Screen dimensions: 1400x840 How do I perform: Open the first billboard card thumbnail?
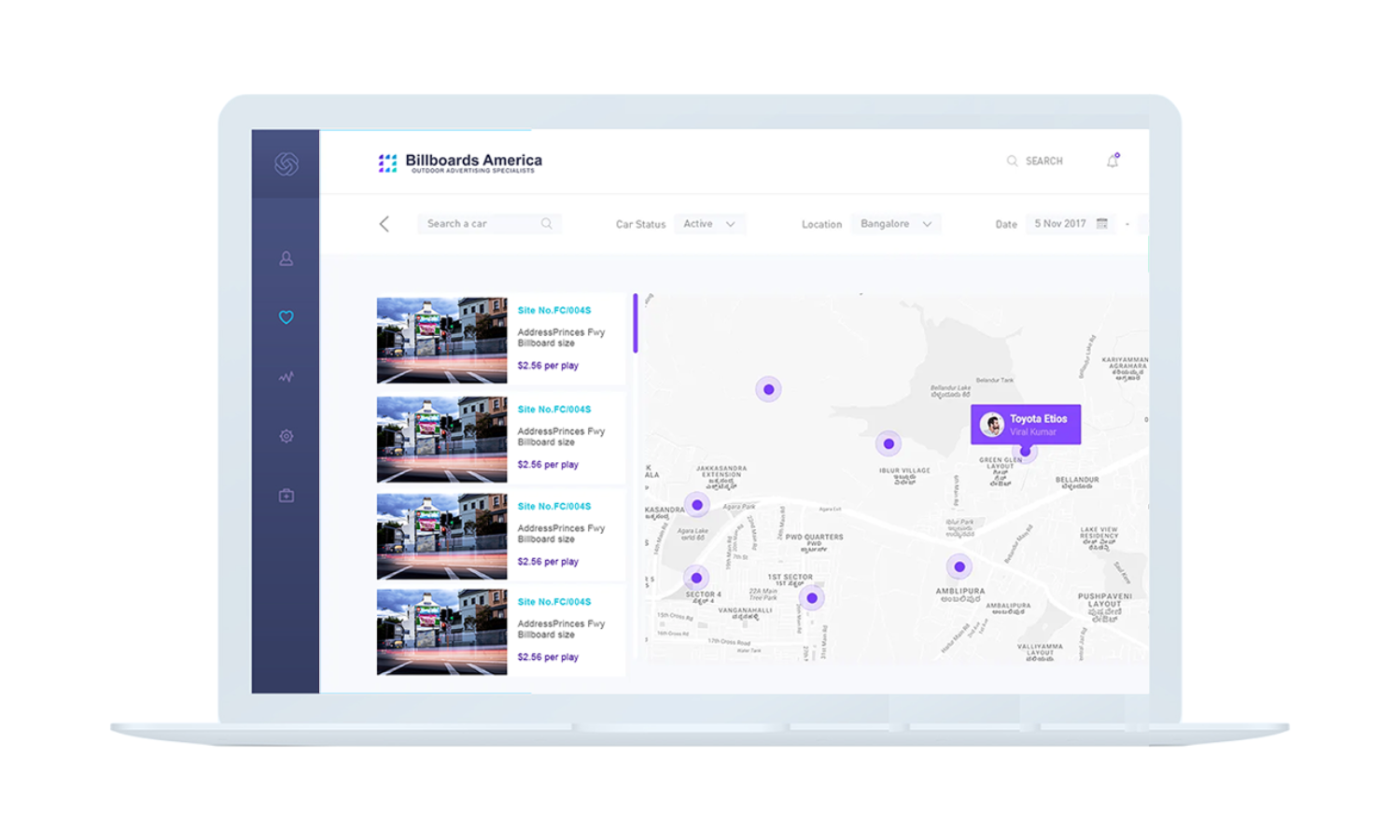coord(442,341)
